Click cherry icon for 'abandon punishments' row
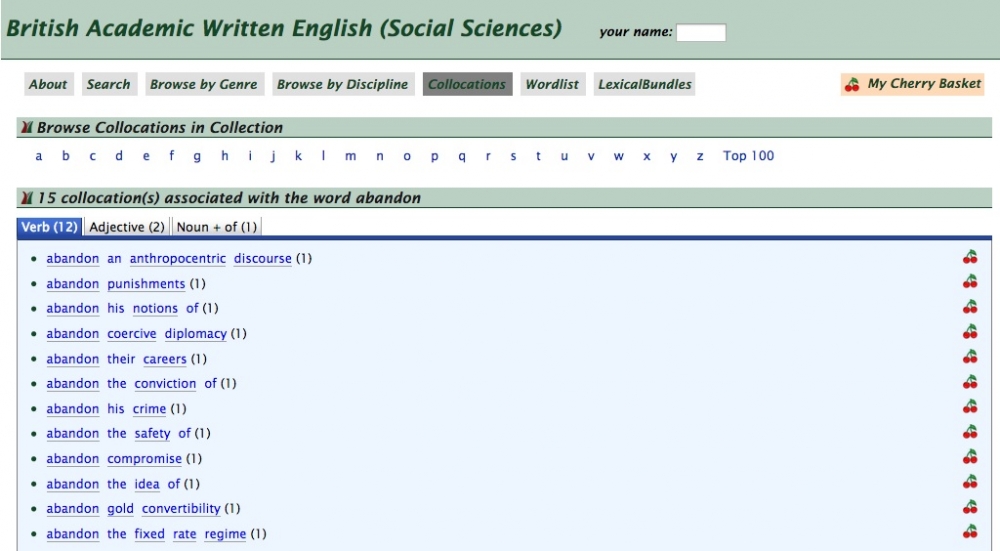 (x=970, y=282)
